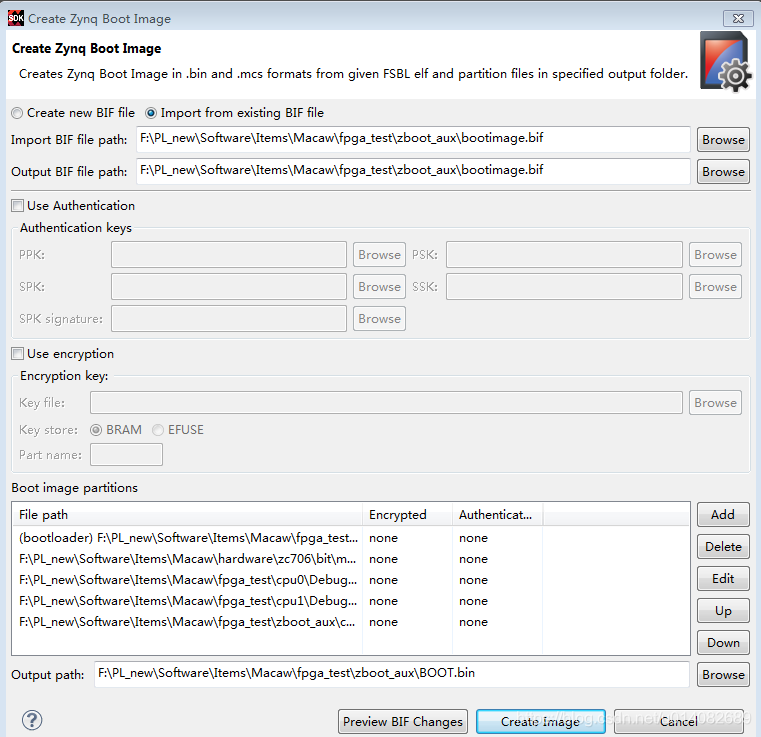Viewport: 761px width, 737px height.
Task: Move partition Up
Action: (723, 611)
